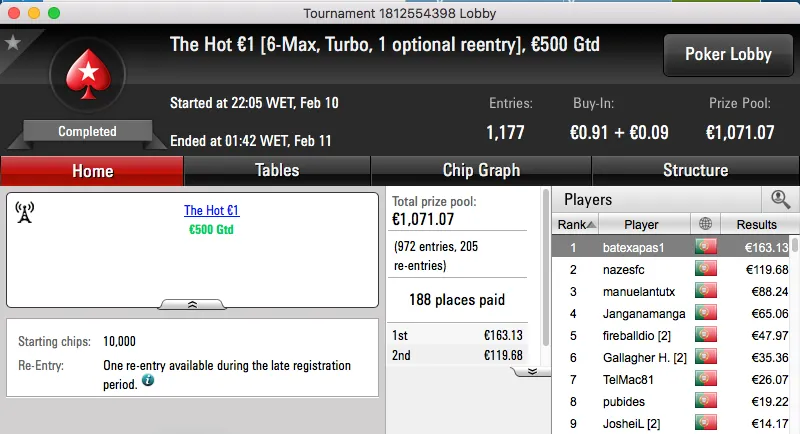This screenshot has height=434, width=800.
Task: Sort by Results column header
Action: point(755,225)
